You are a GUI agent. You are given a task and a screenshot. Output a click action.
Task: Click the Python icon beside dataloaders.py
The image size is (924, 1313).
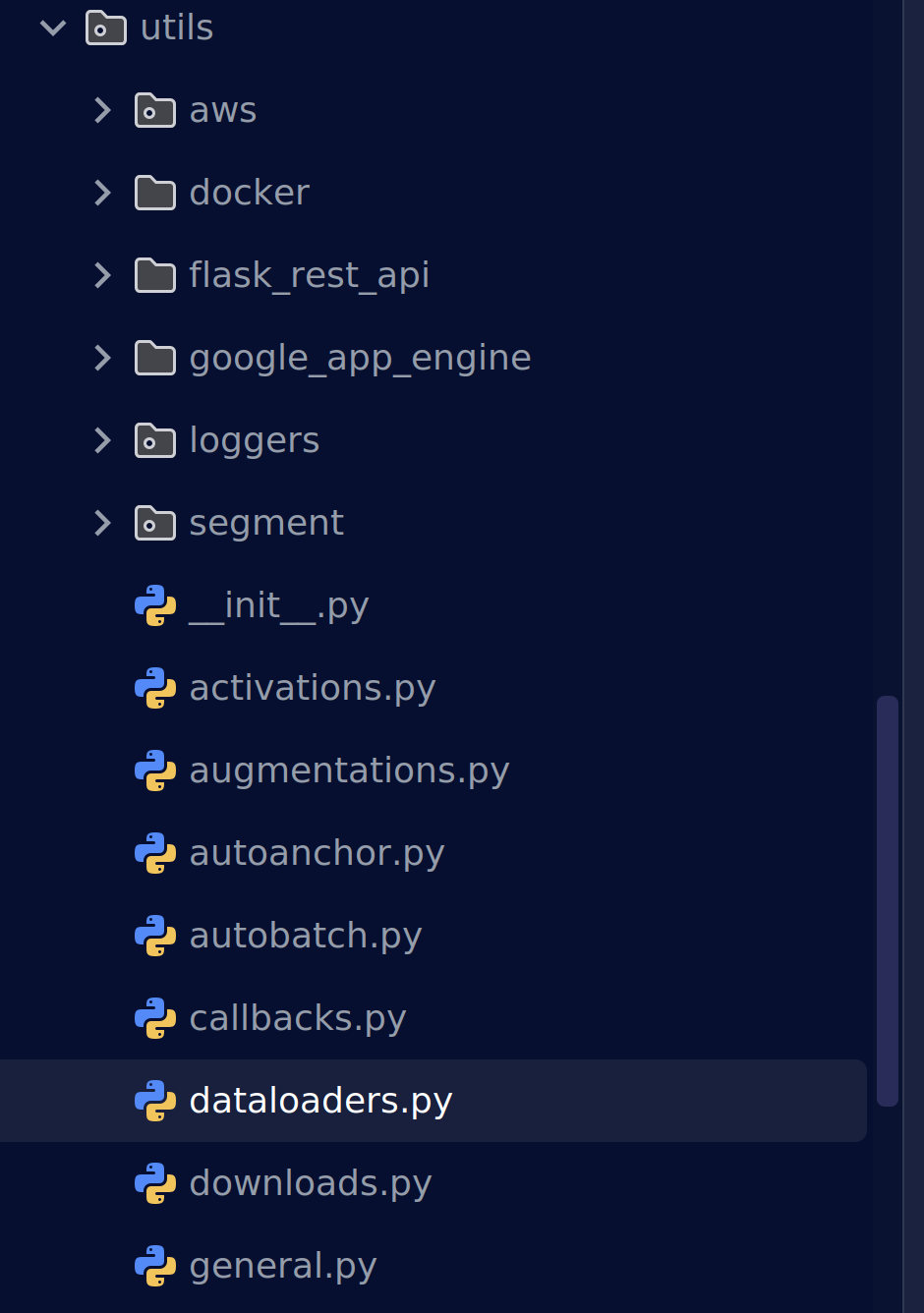click(155, 1101)
